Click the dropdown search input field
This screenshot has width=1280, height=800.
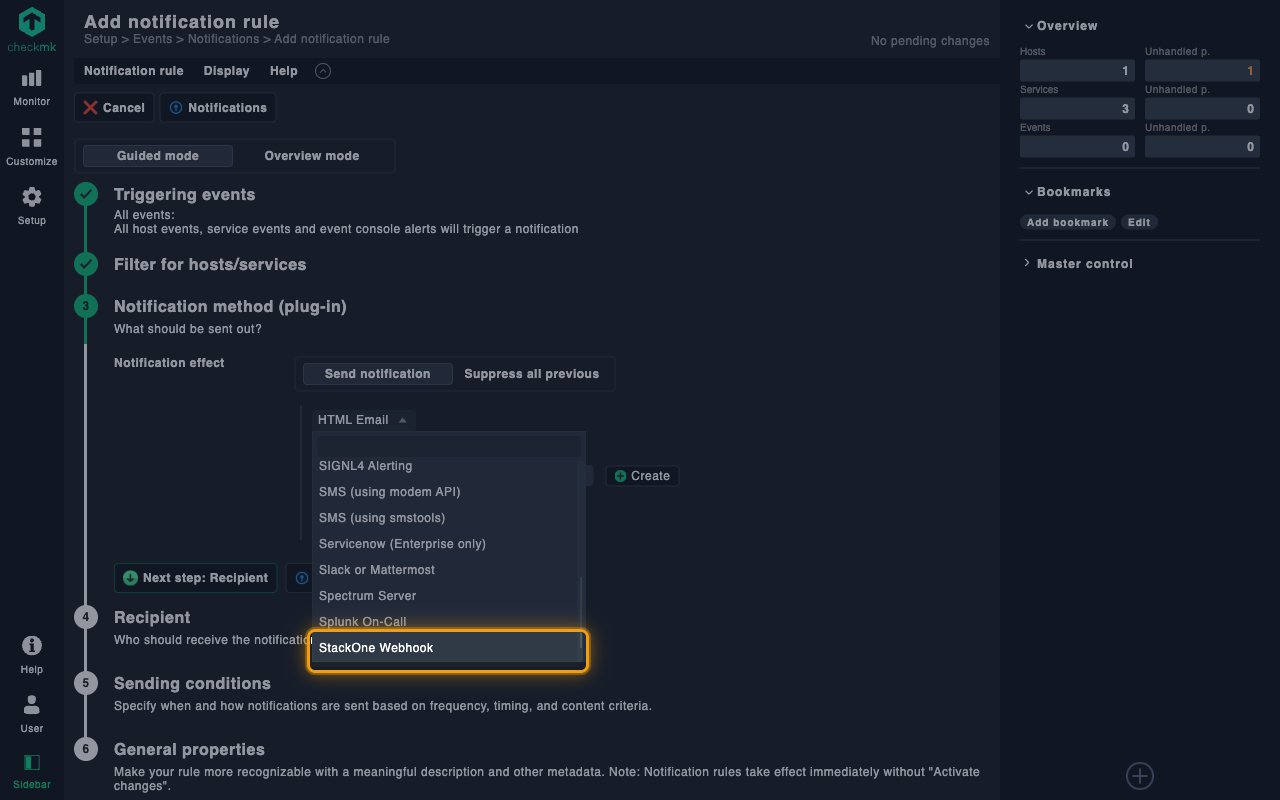coord(449,446)
